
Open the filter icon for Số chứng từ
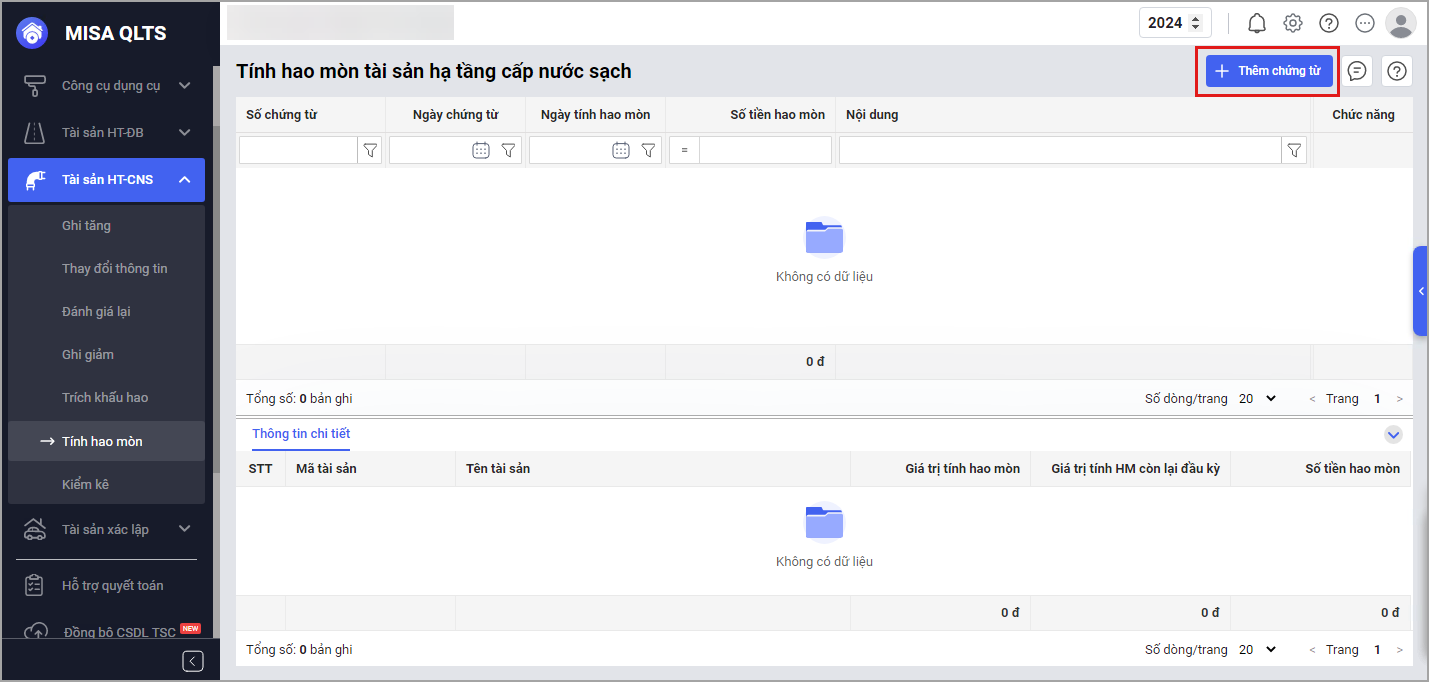tap(370, 150)
